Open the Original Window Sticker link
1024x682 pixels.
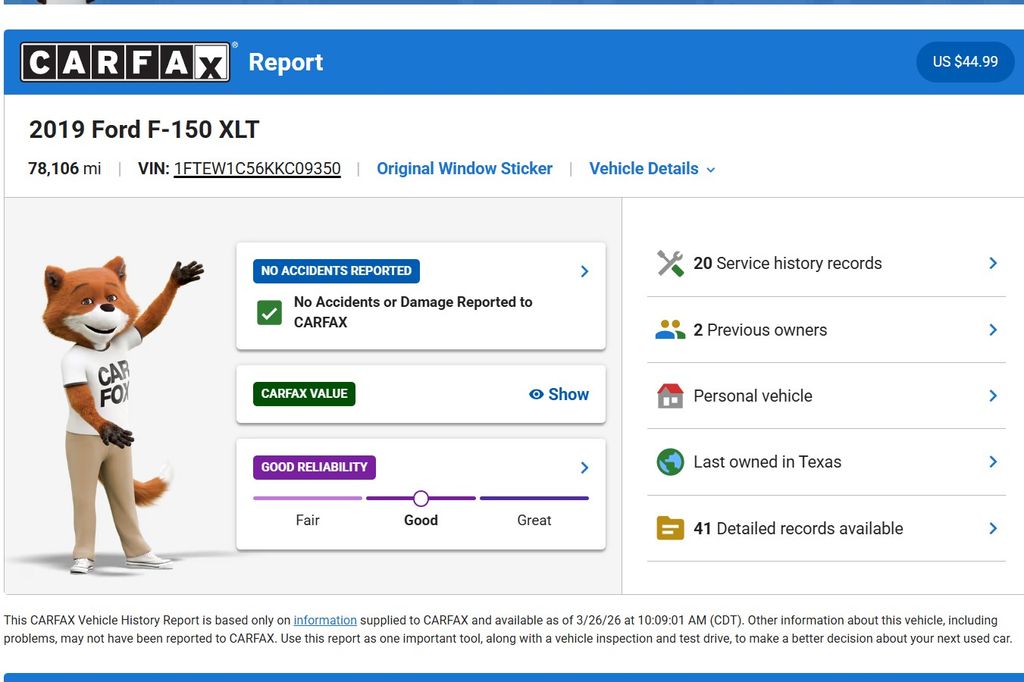click(464, 169)
